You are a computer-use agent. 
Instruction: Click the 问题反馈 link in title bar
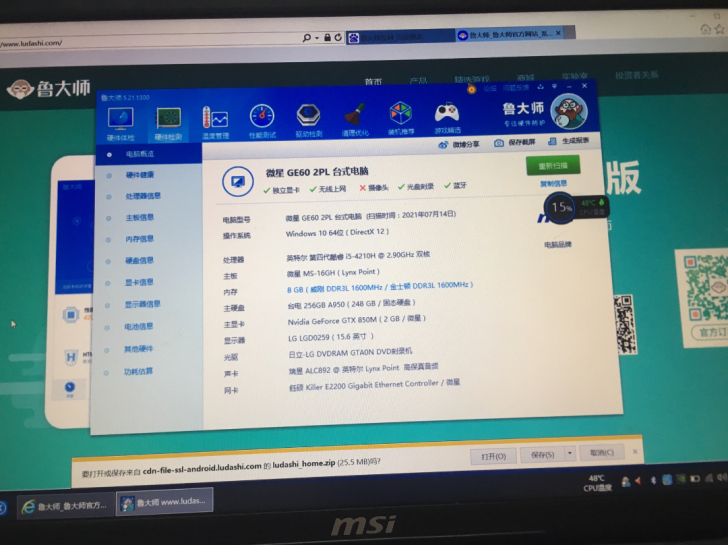515,87
